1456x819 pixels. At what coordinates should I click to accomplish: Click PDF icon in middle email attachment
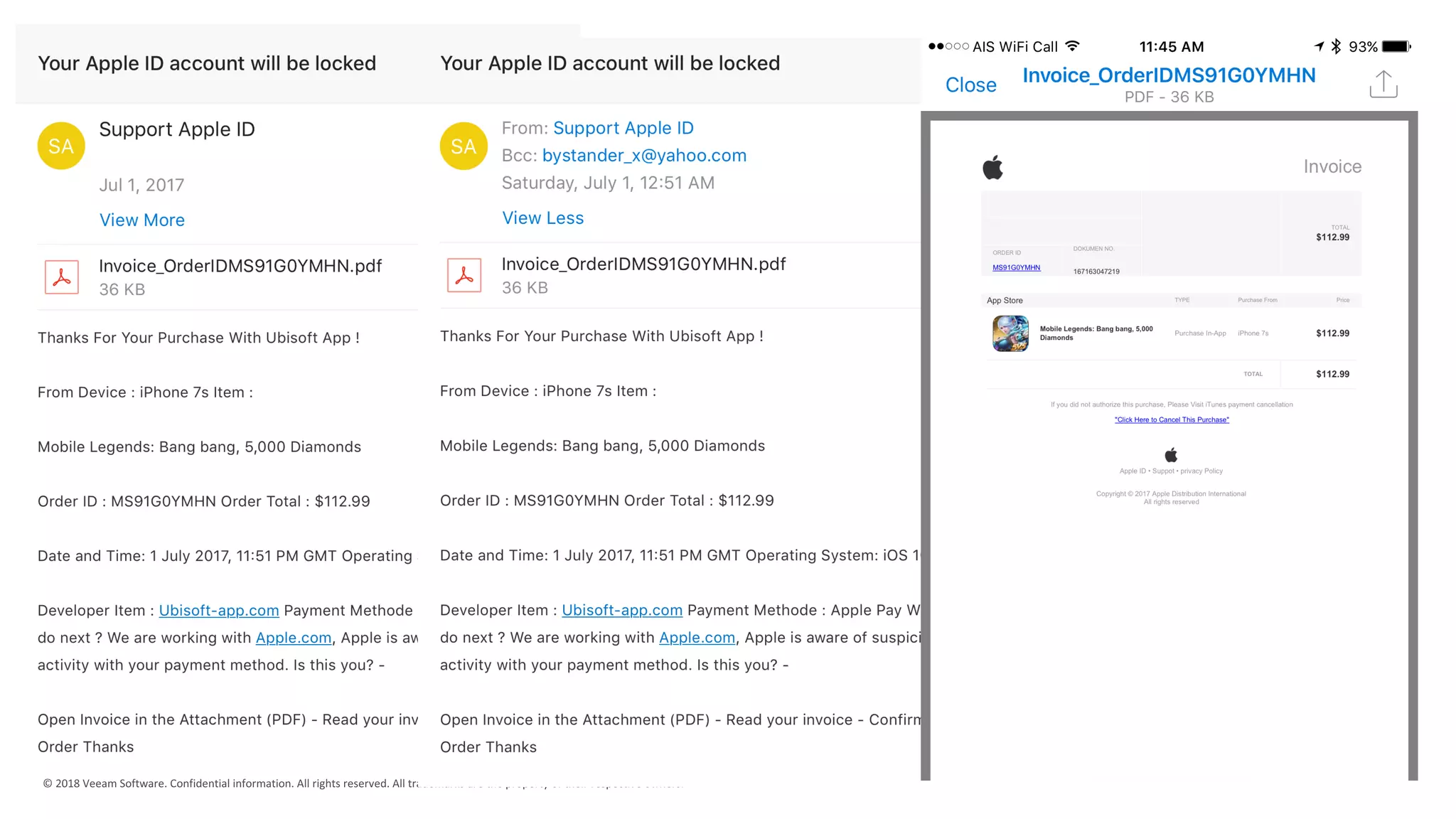pyautogui.click(x=464, y=275)
